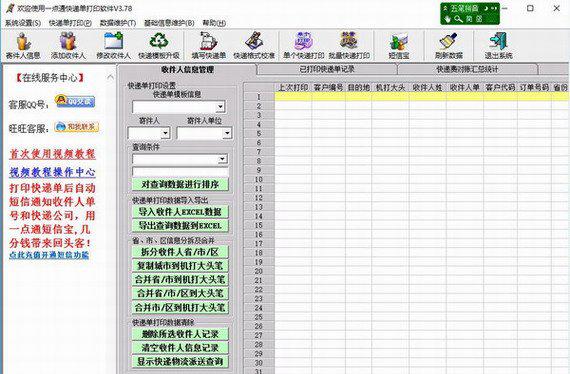Click the green 五笔拼音 input method bar
Screen dimensions: 570x374
click(x=470, y=14)
